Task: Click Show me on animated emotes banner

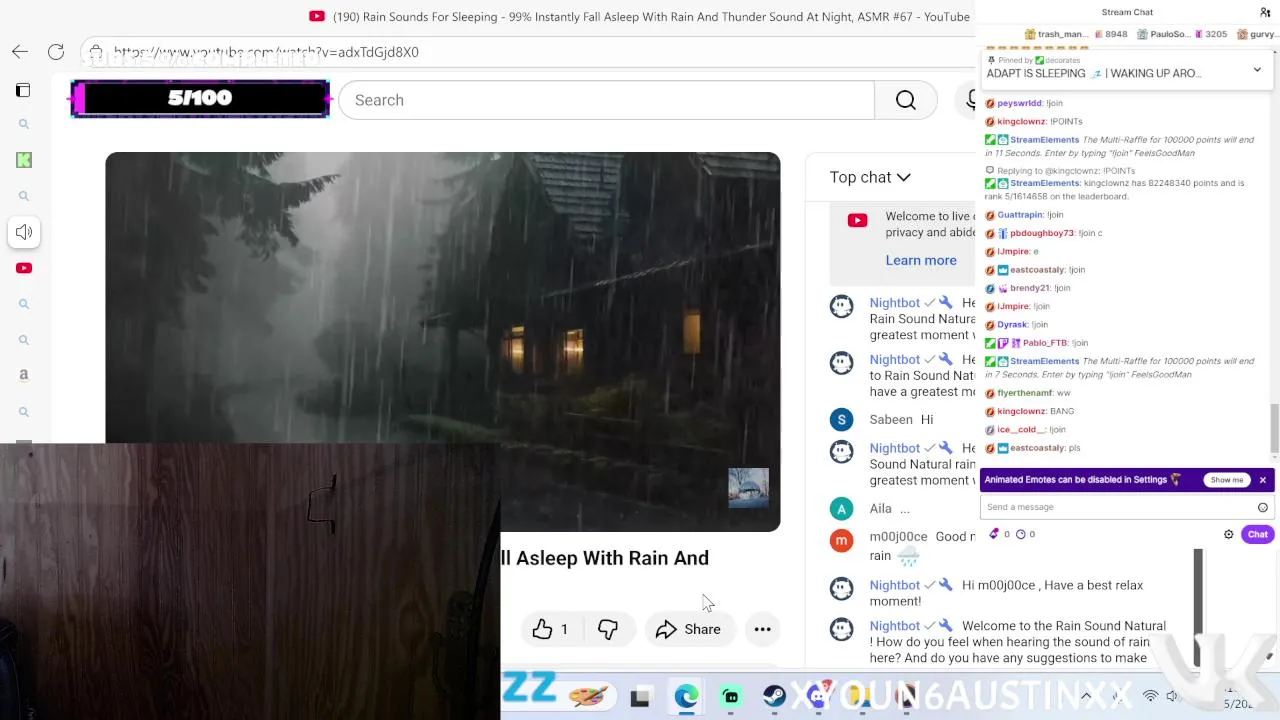Action: point(1226,480)
